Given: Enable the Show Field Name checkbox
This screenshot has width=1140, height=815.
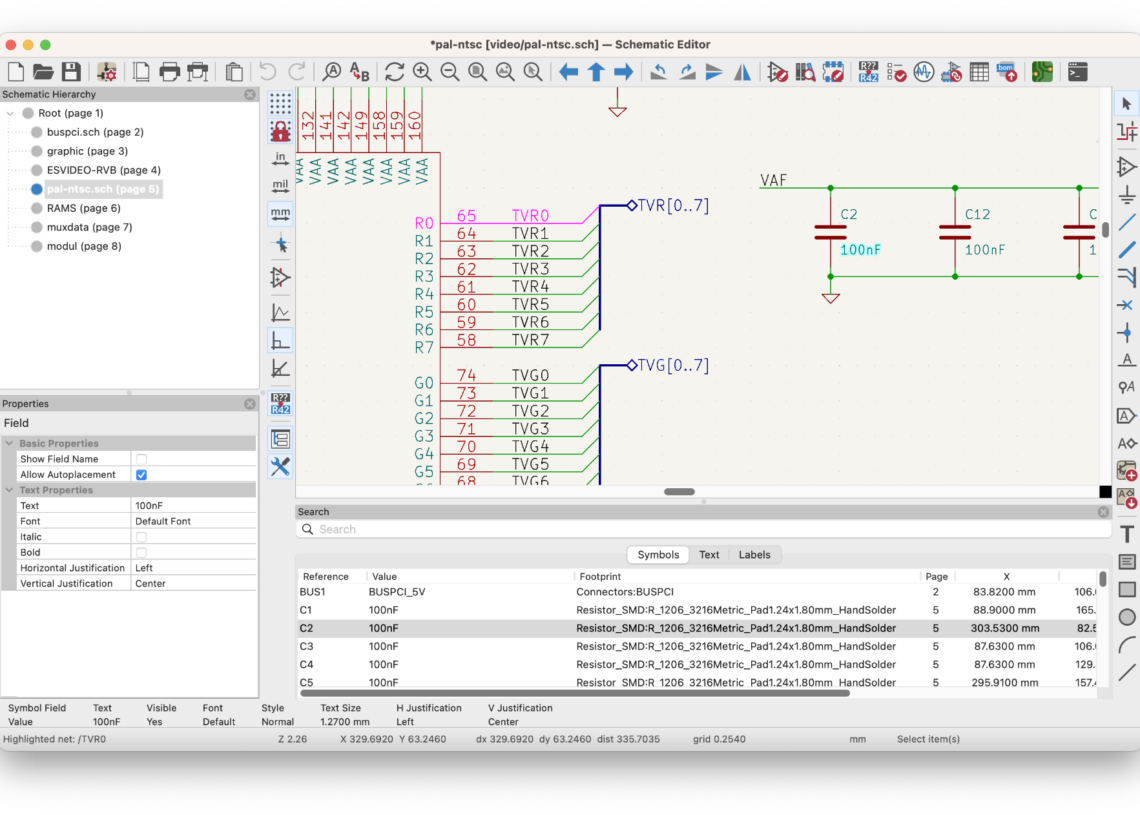Looking at the screenshot, I should click(x=140, y=458).
